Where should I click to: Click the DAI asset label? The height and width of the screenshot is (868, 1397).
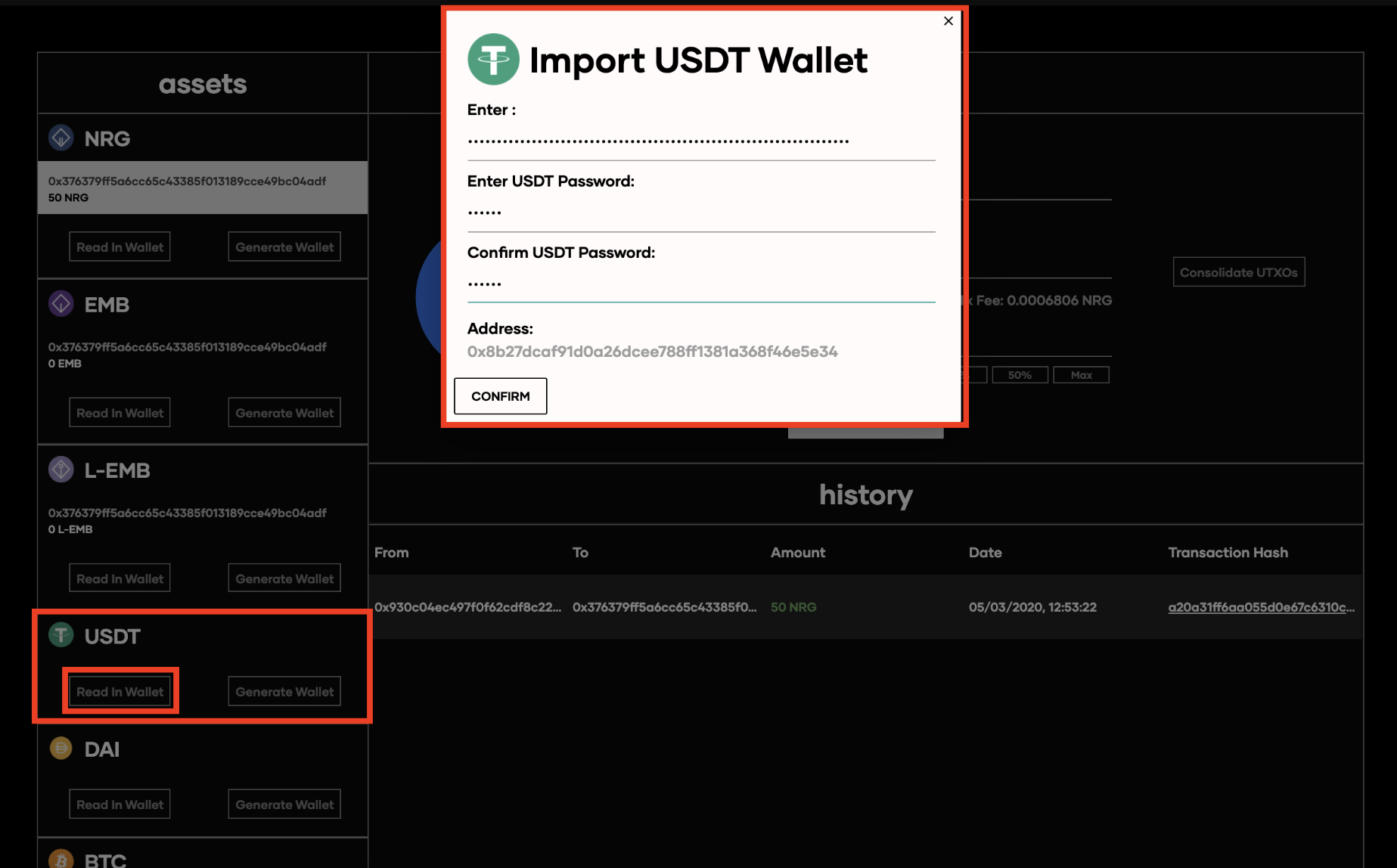(x=102, y=749)
